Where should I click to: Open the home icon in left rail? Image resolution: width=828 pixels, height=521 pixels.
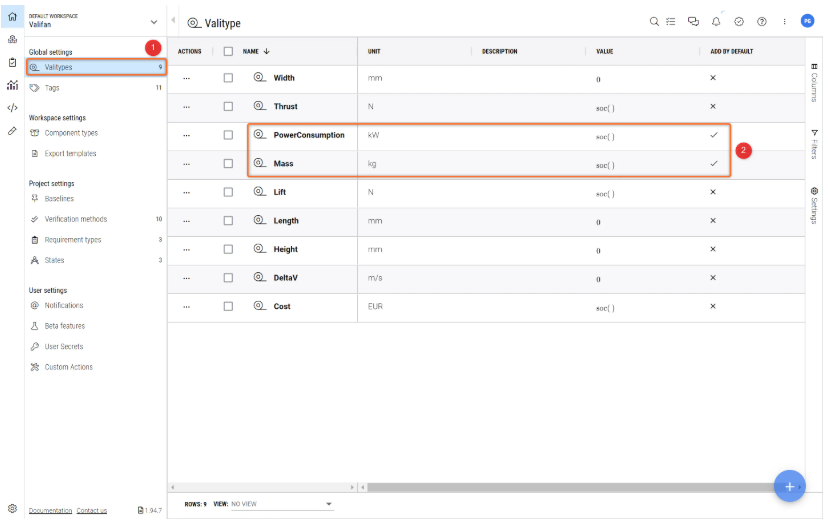[x=12, y=17]
